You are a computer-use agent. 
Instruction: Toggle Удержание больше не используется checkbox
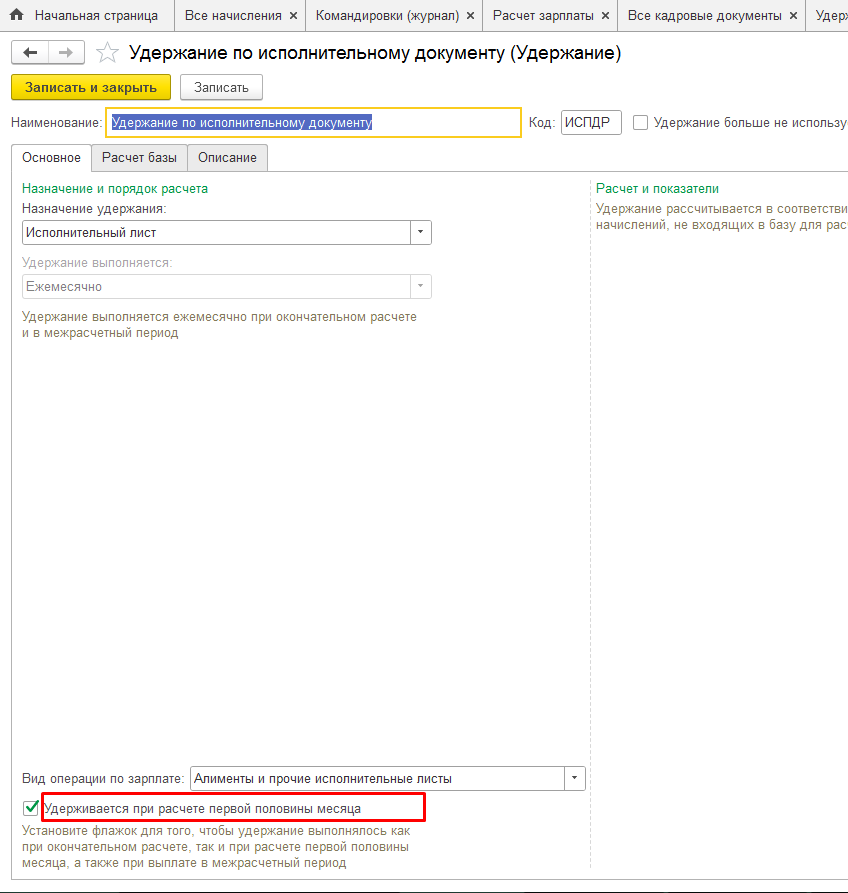click(641, 123)
